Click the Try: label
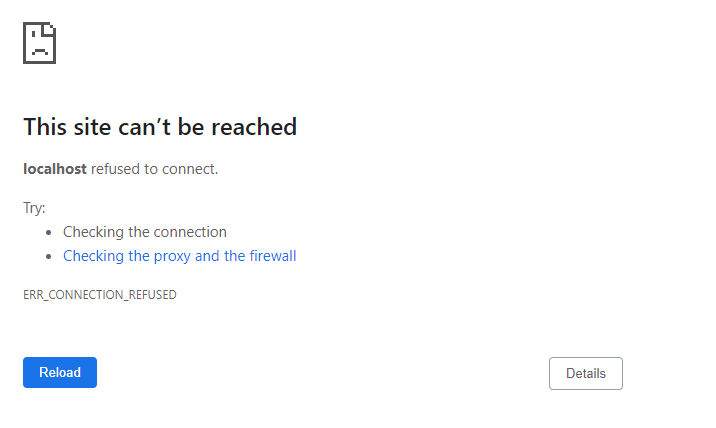 pos(34,208)
